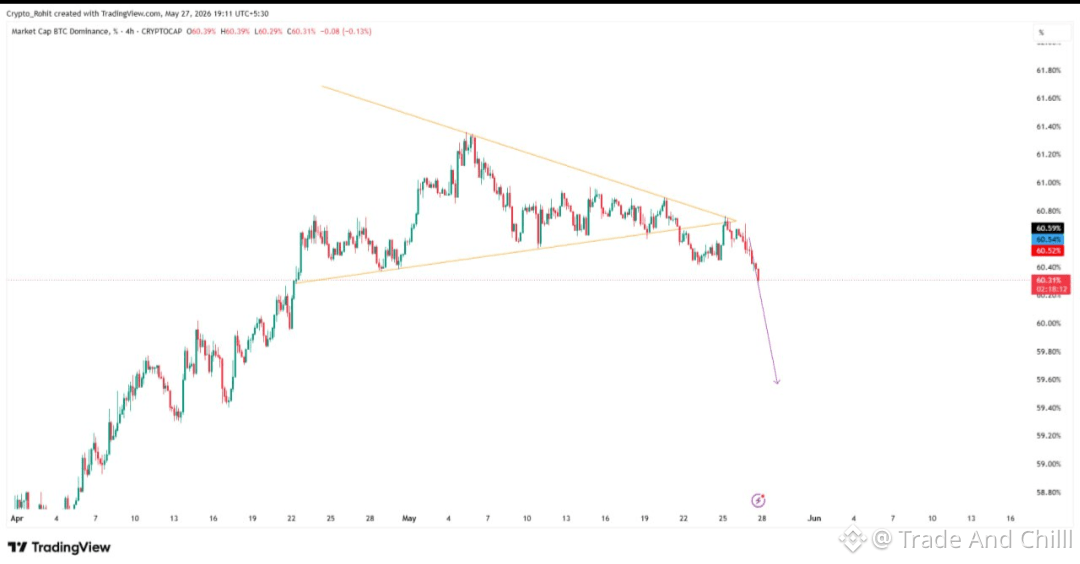Select the ascending lower orange trendline

coord(517,251)
